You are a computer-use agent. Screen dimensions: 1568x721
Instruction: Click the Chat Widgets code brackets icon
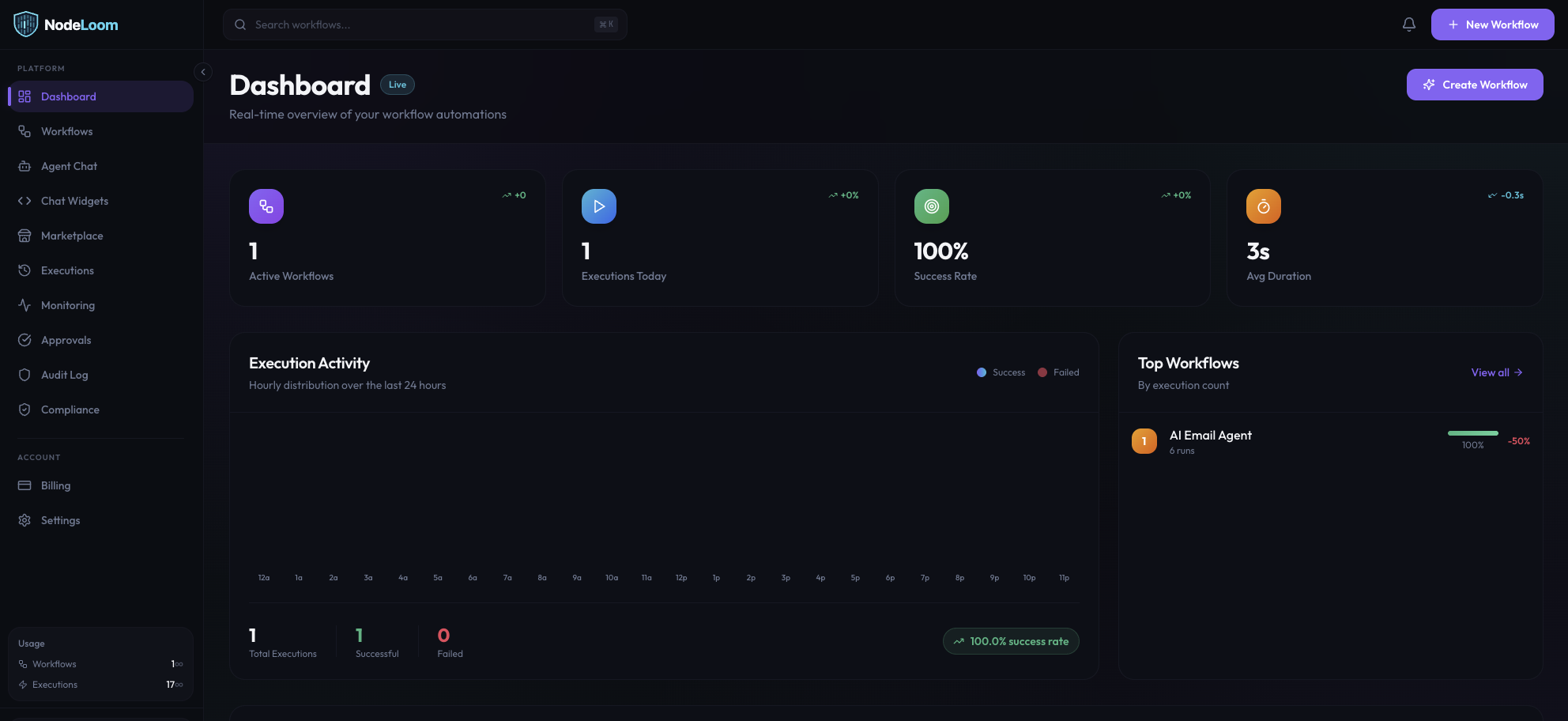click(x=24, y=201)
